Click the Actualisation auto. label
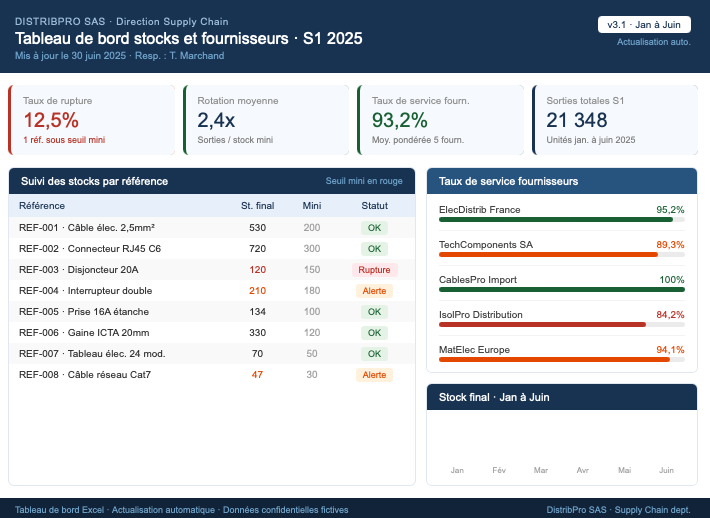710x518 pixels. click(x=653, y=42)
